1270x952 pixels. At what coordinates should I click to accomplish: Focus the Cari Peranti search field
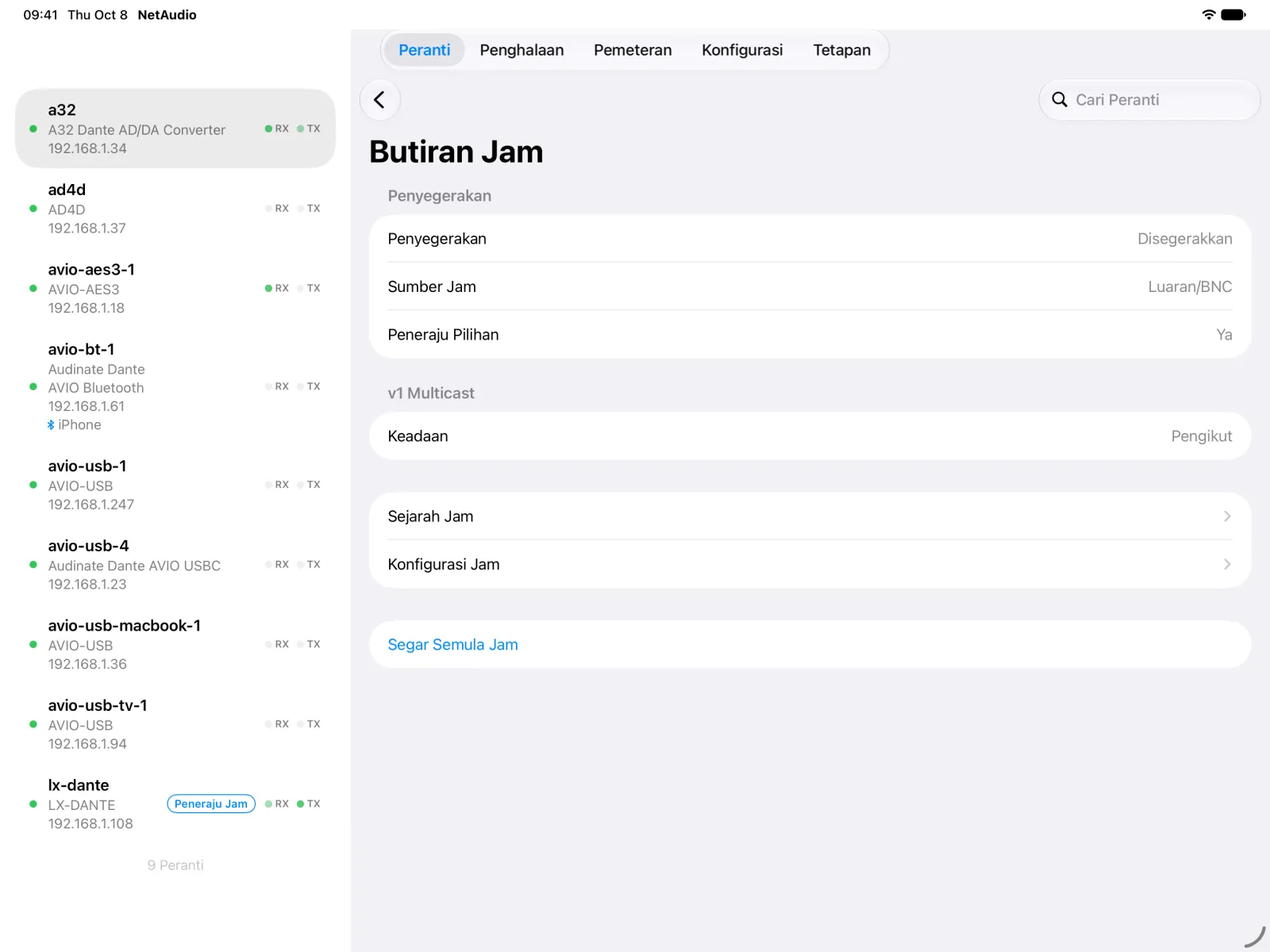pos(1149,100)
